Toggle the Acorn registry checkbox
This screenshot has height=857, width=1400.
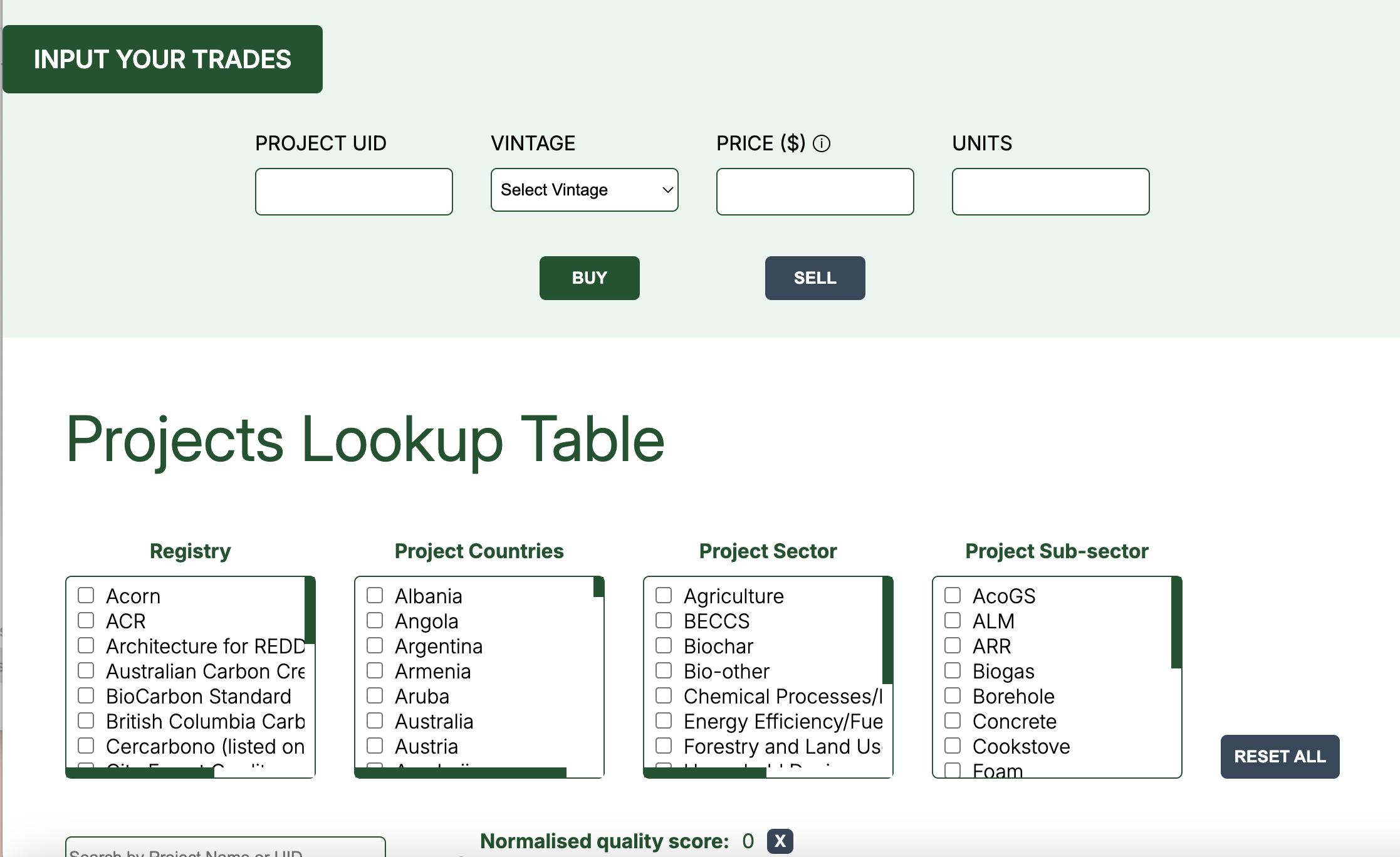click(87, 596)
